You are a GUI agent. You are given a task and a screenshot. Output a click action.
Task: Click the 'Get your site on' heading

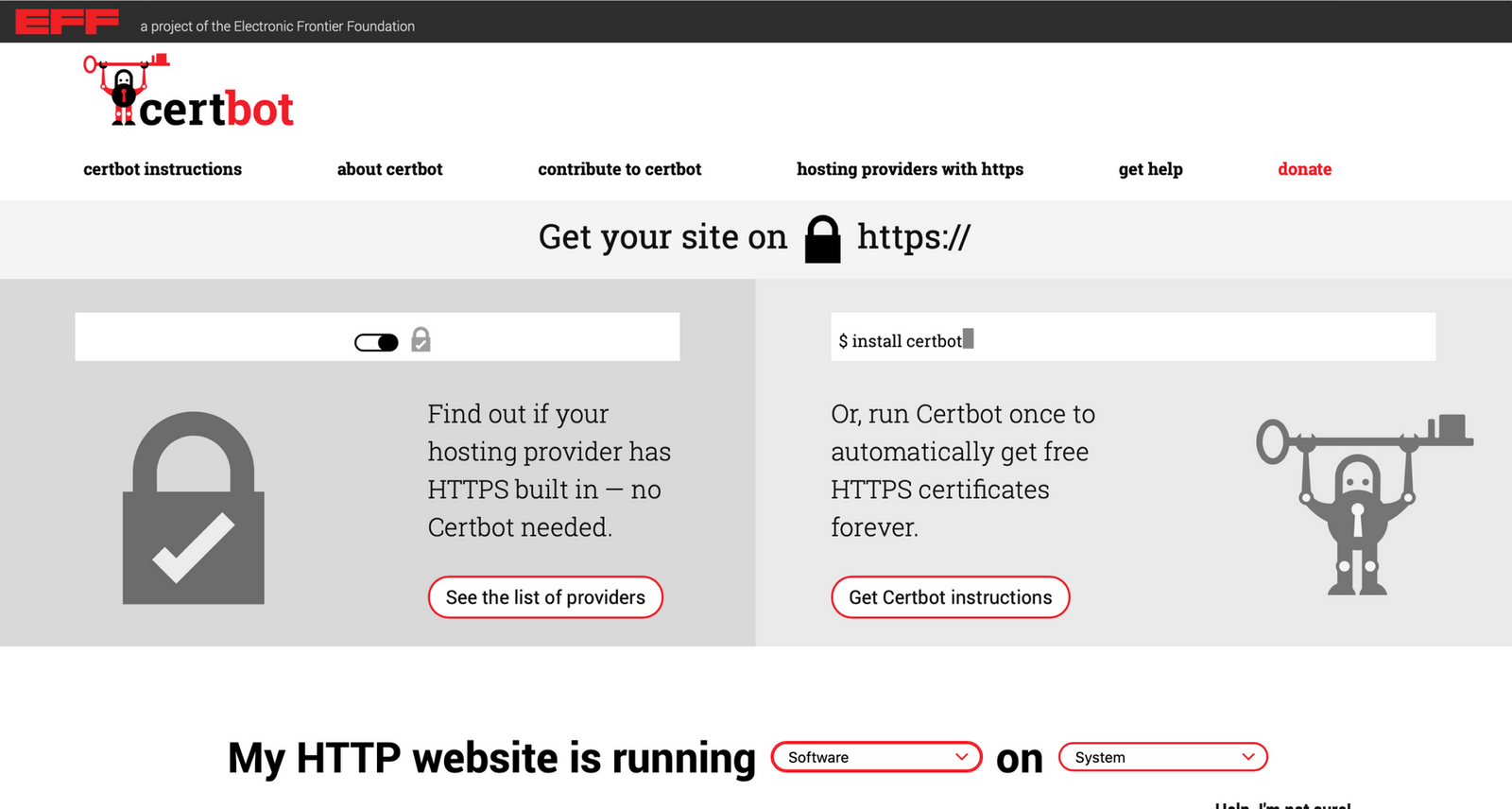click(662, 237)
